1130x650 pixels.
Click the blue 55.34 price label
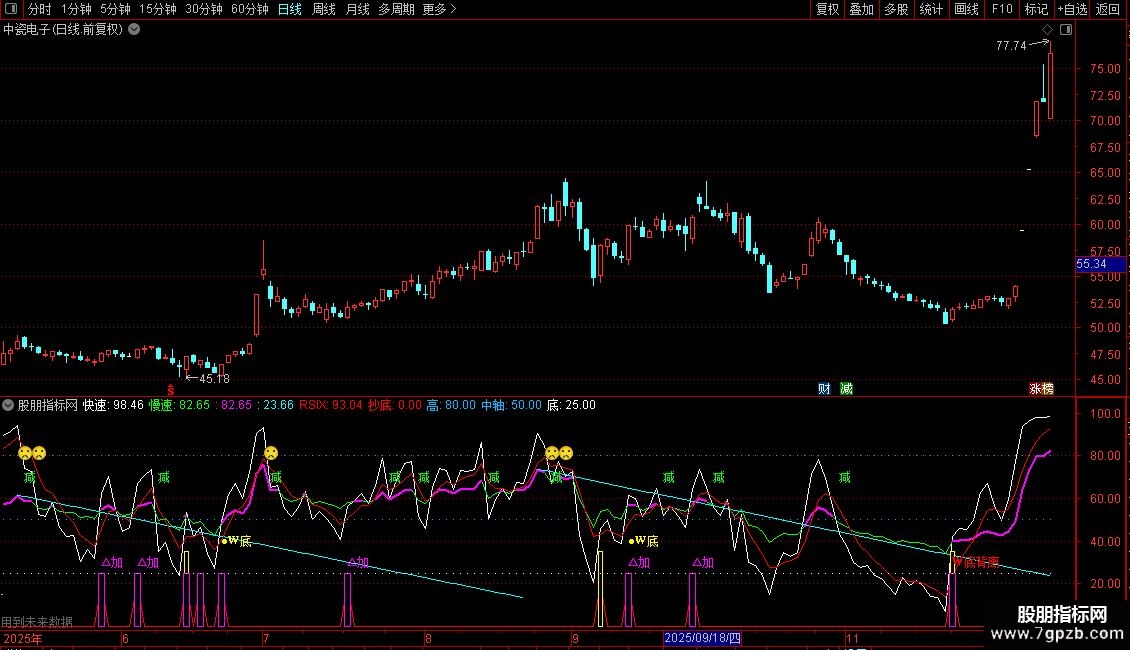(x=1091, y=264)
